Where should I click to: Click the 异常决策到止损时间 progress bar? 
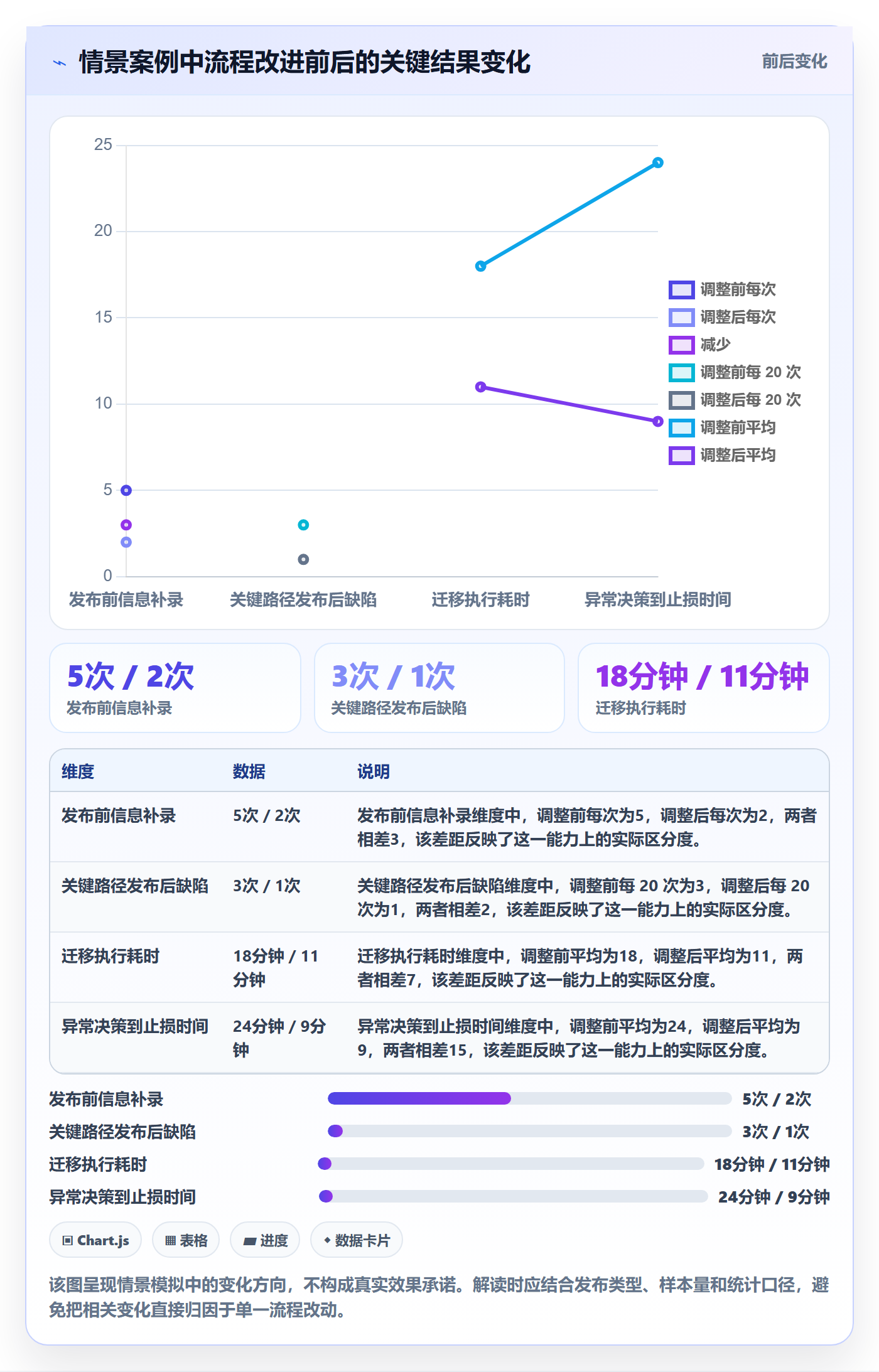(x=514, y=1196)
